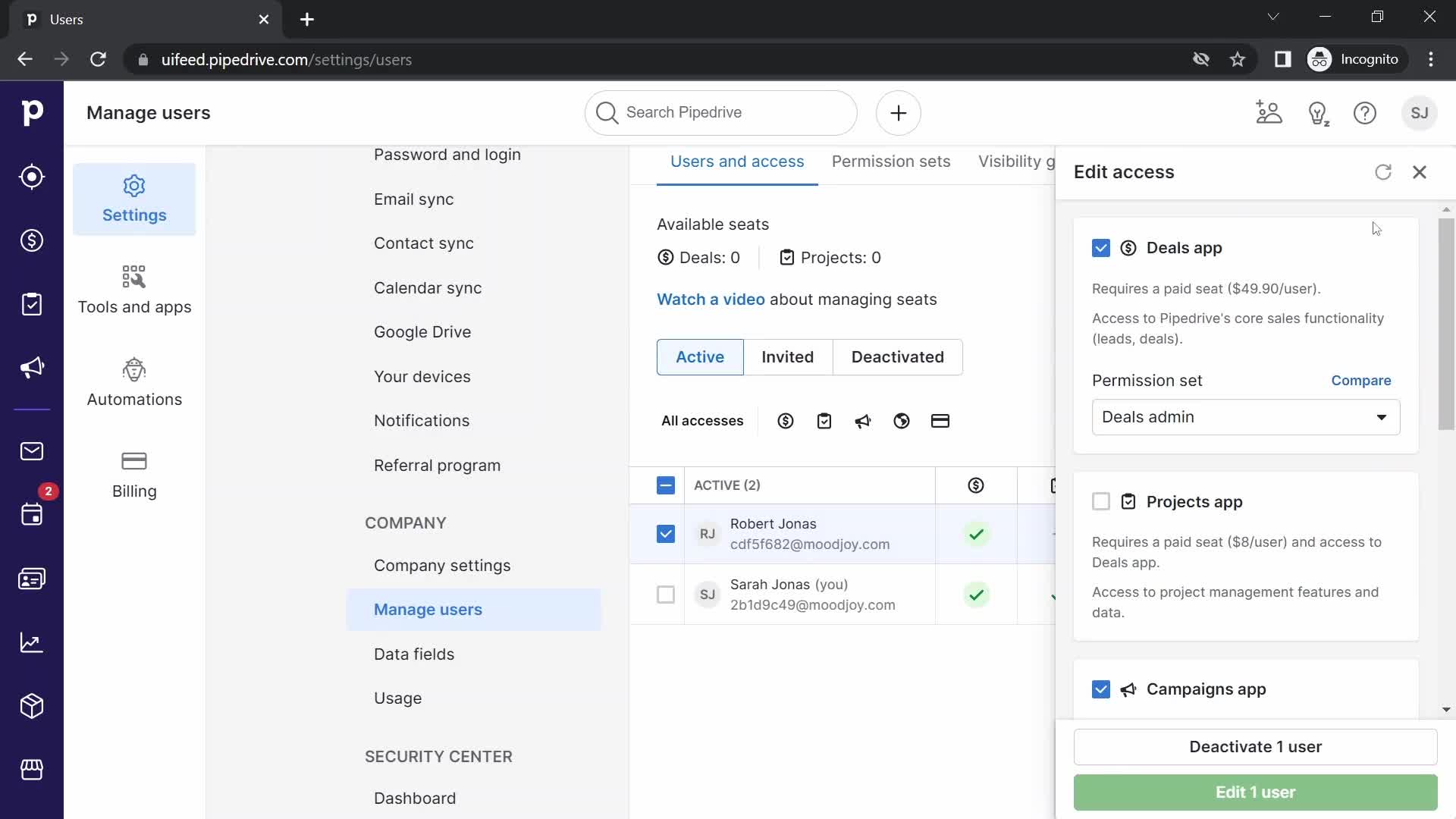Screen dimensions: 1456x819
Task: Open Tools and apps section
Action: point(134,290)
